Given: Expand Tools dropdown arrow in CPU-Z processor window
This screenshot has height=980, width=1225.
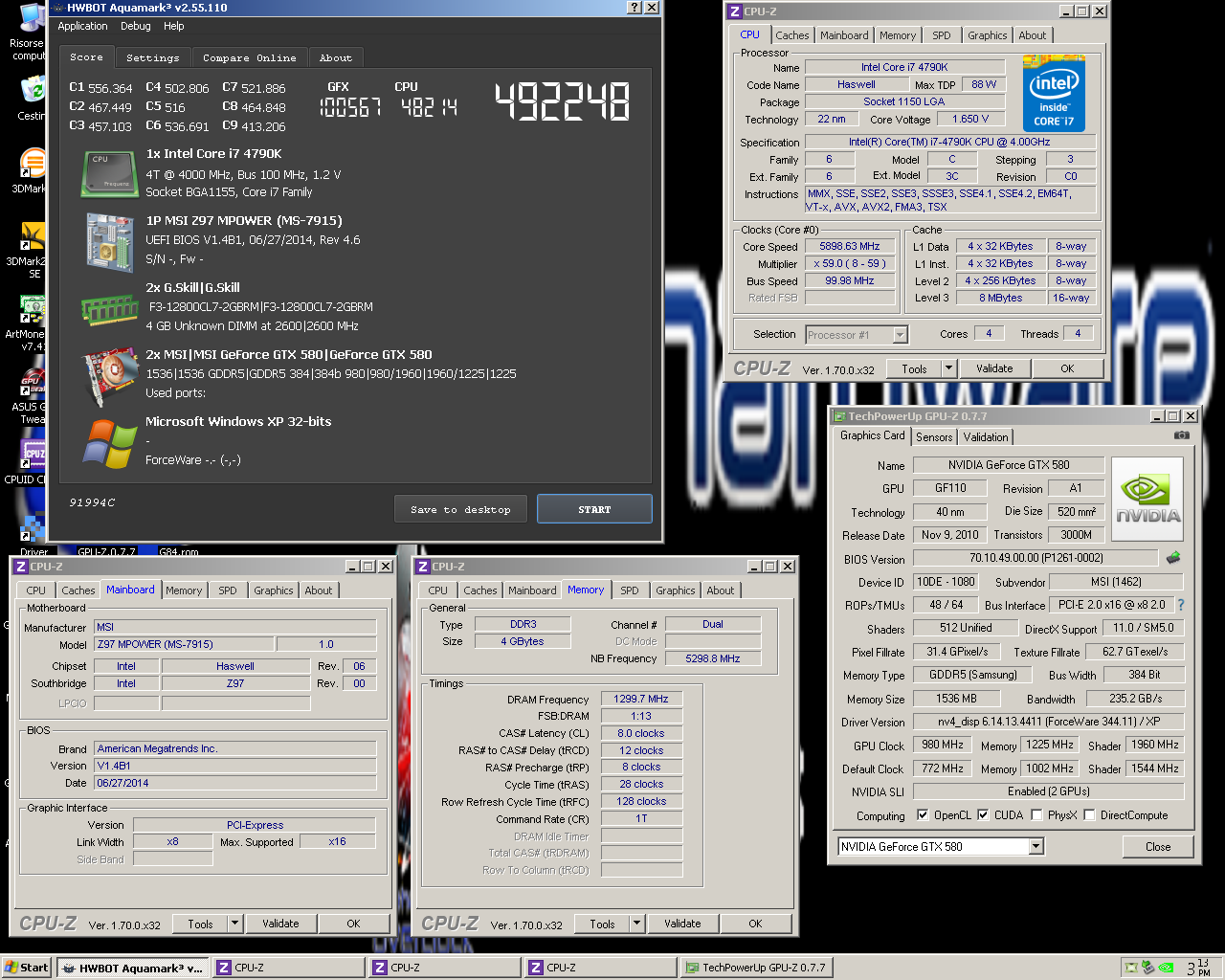Looking at the screenshot, I should 948,368.
